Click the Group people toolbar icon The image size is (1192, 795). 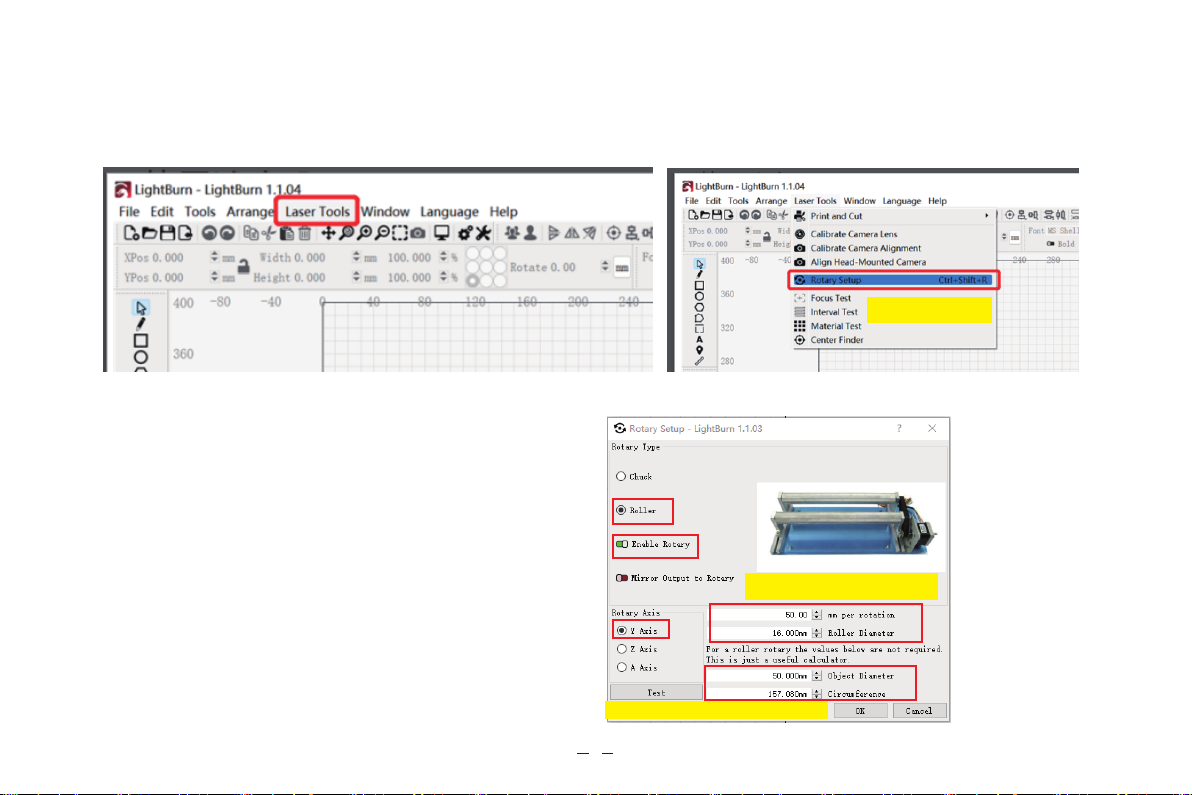512,233
